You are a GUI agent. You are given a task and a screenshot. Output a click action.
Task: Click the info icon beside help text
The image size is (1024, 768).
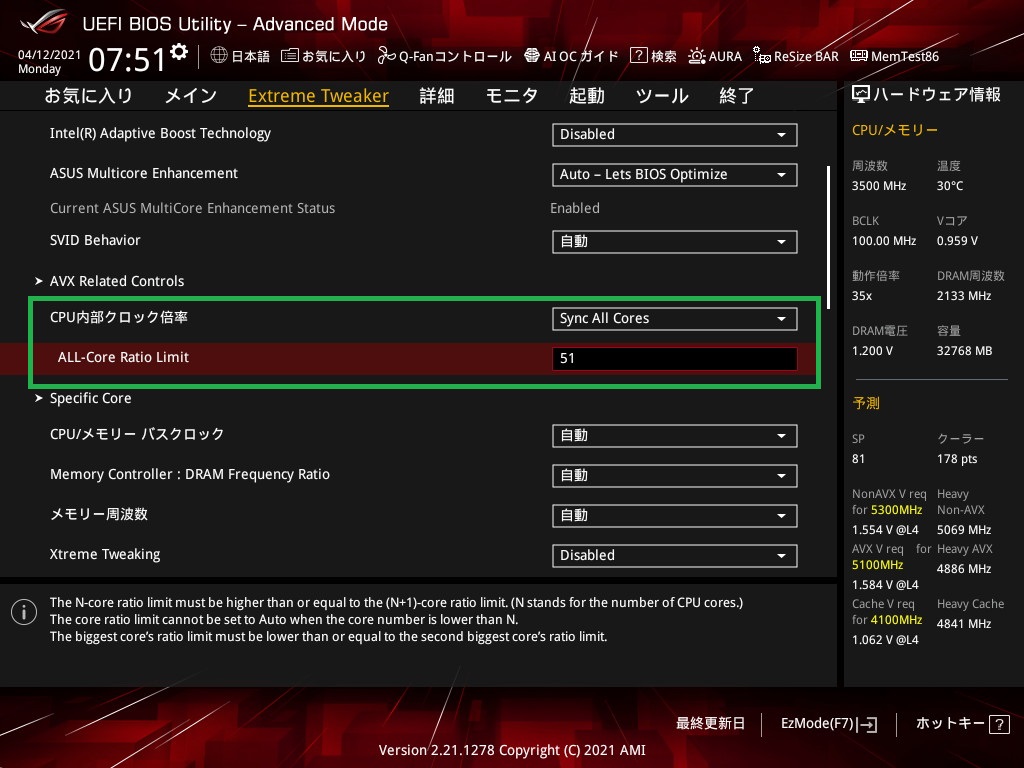(x=24, y=612)
